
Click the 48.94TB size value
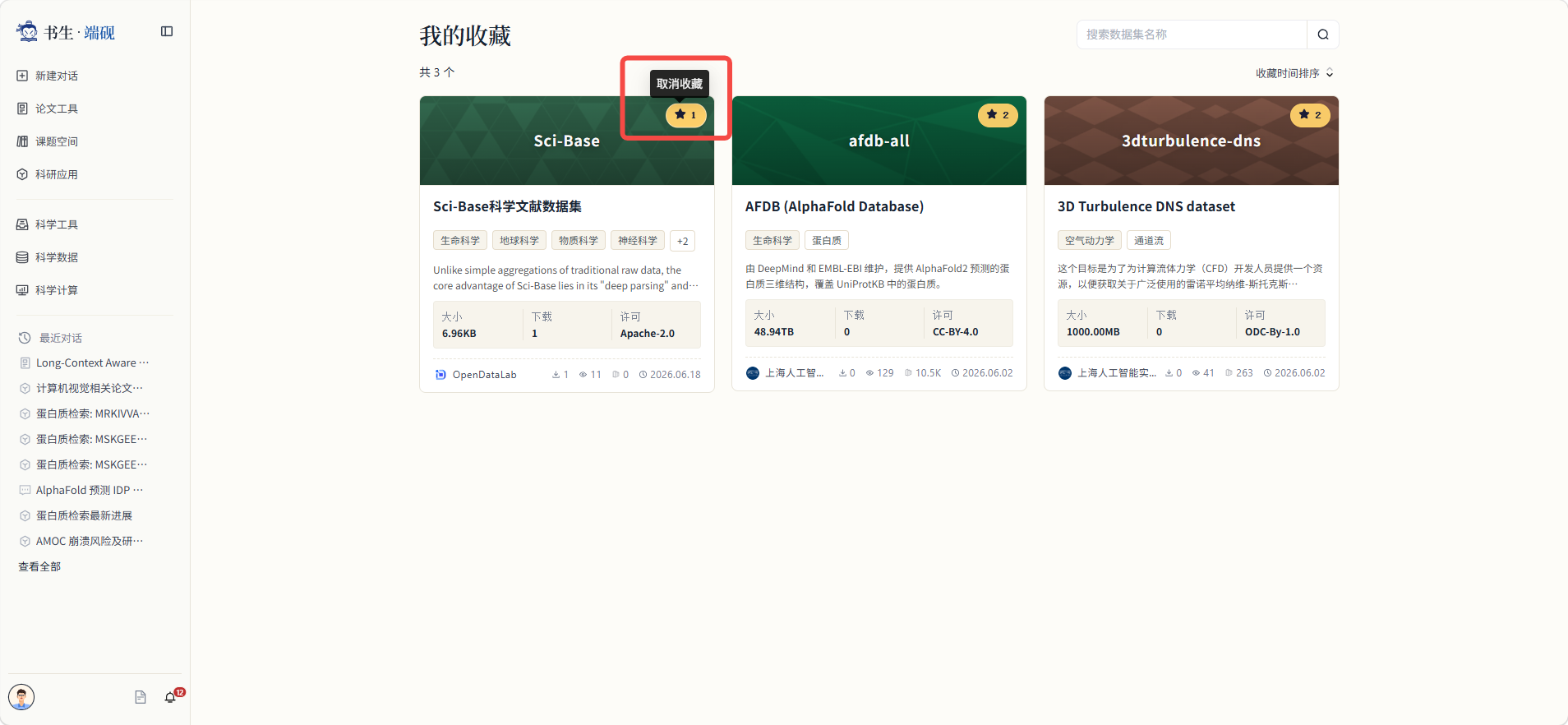point(774,332)
